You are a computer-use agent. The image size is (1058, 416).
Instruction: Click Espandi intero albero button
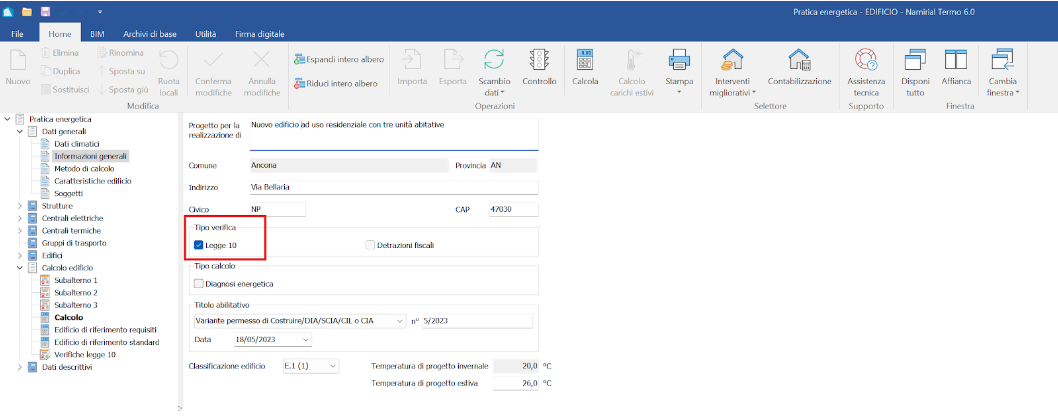click(x=337, y=58)
